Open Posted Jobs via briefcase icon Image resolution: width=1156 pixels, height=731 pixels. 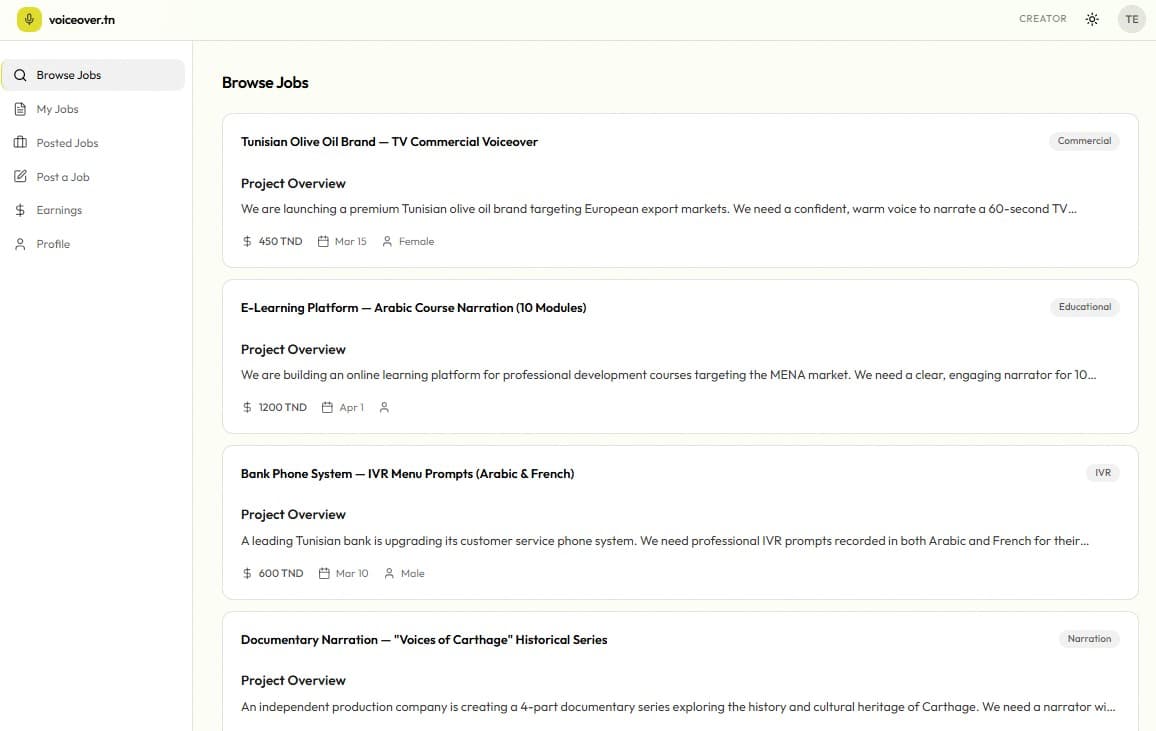[x=20, y=142]
